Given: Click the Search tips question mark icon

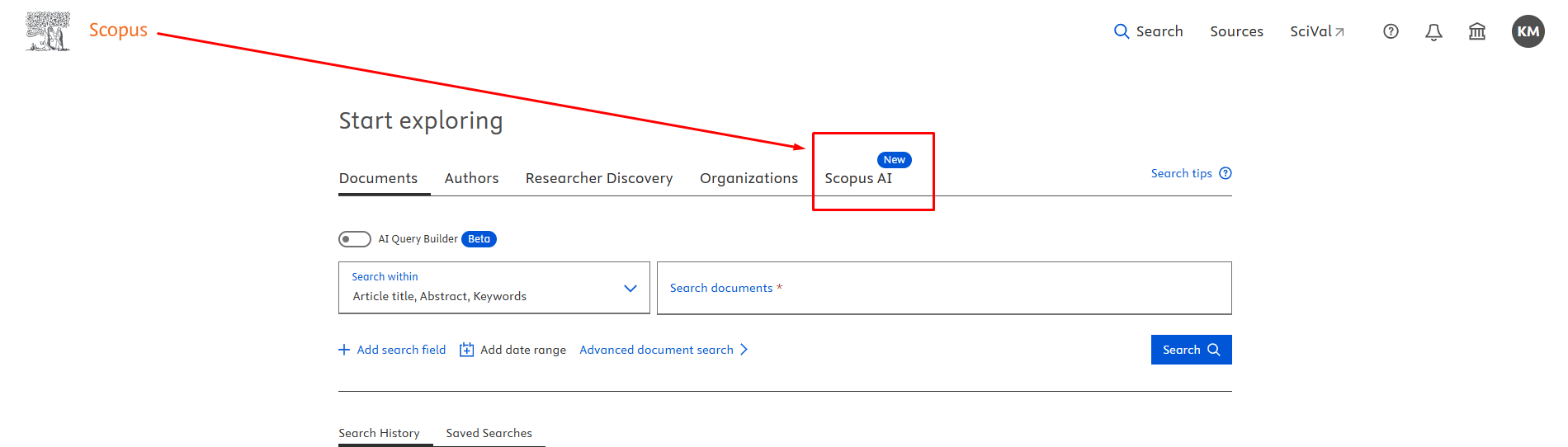Looking at the screenshot, I should click(1226, 173).
